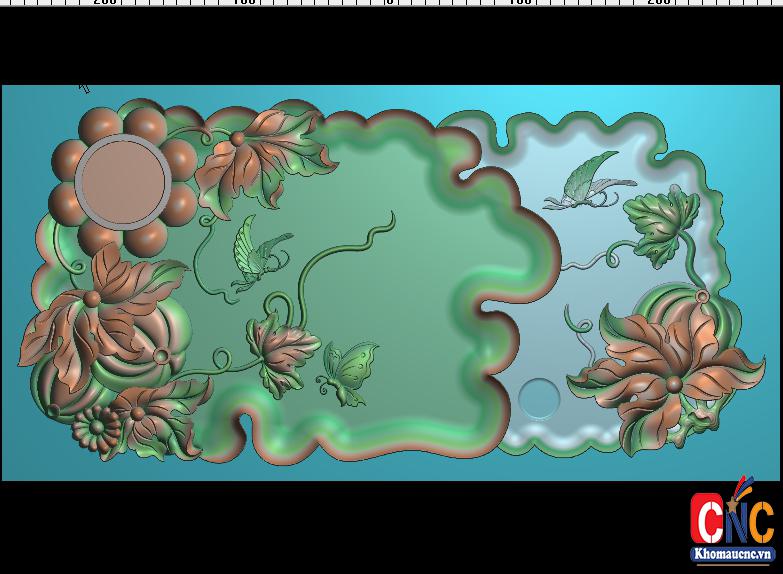This screenshot has width=783, height=574.
Task: Click the rightmost 200 ruler mark
Action: 659,2
